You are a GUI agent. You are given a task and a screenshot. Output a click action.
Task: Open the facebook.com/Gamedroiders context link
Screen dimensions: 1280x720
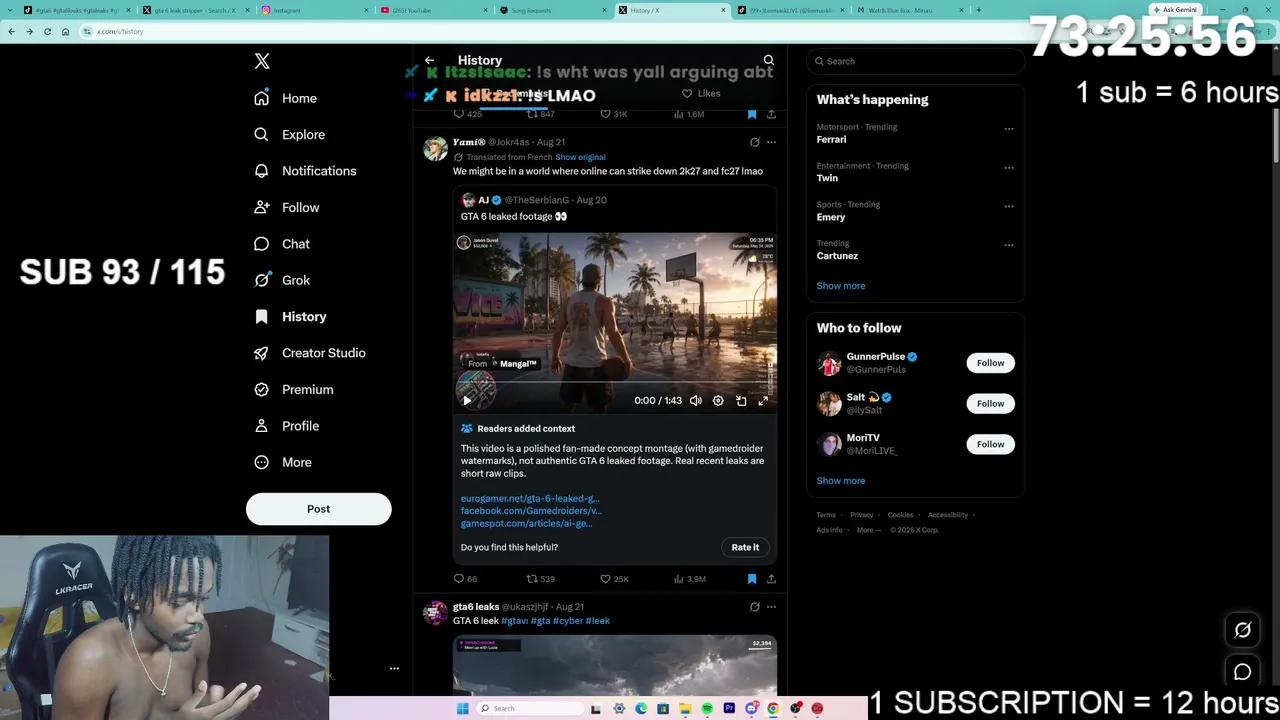click(531, 511)
